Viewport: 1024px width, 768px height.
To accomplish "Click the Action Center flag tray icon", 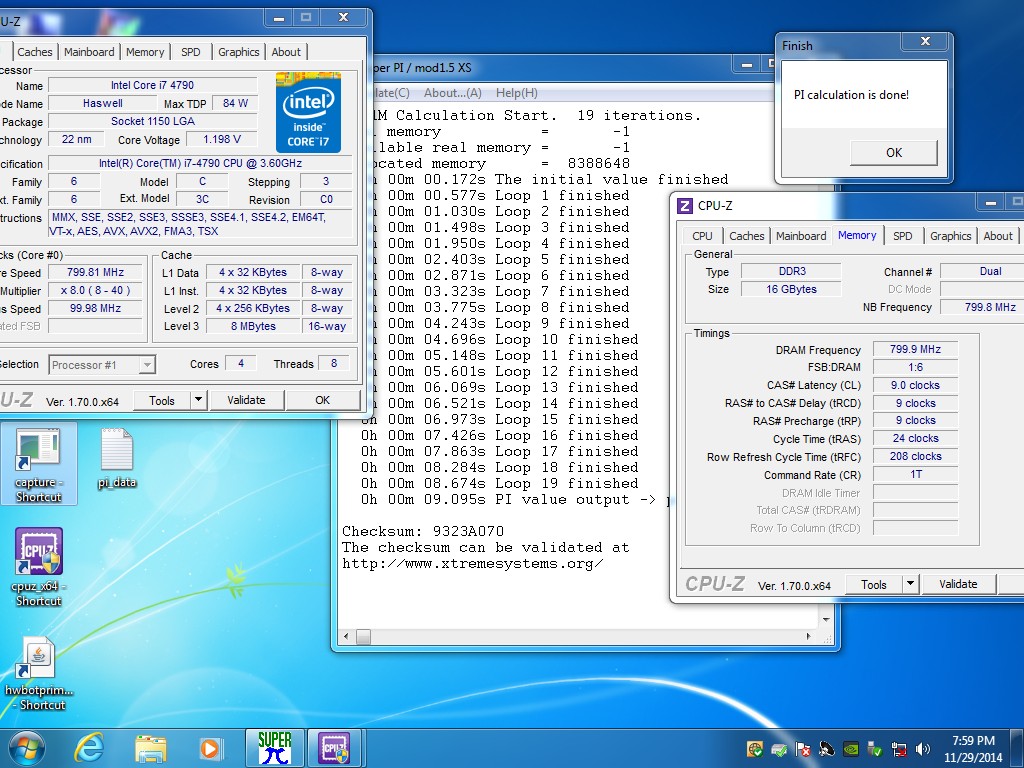I will click(803, 749).
